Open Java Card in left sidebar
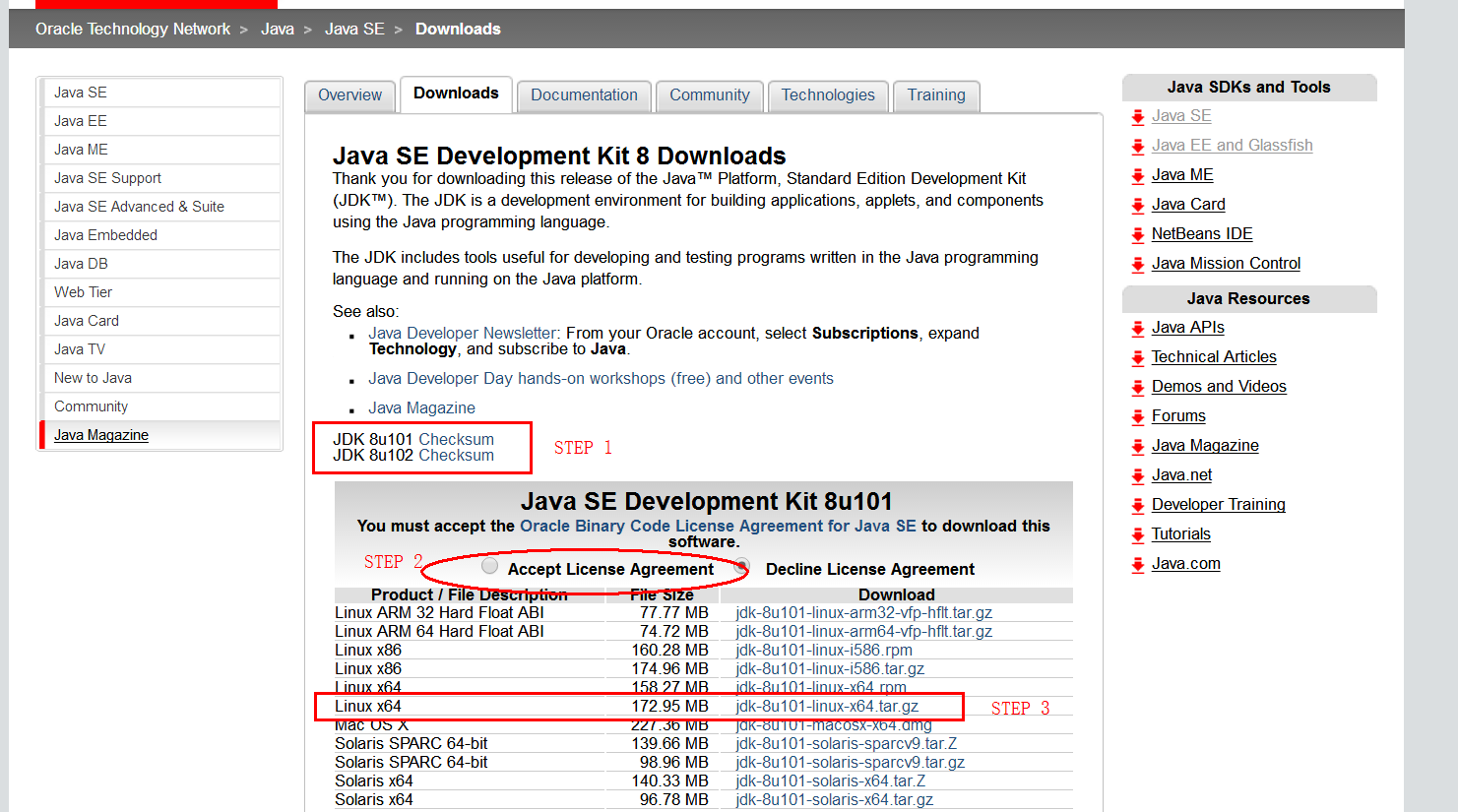Image resolution: width=1458 pixels, height=812 pixels. [161, 321]
